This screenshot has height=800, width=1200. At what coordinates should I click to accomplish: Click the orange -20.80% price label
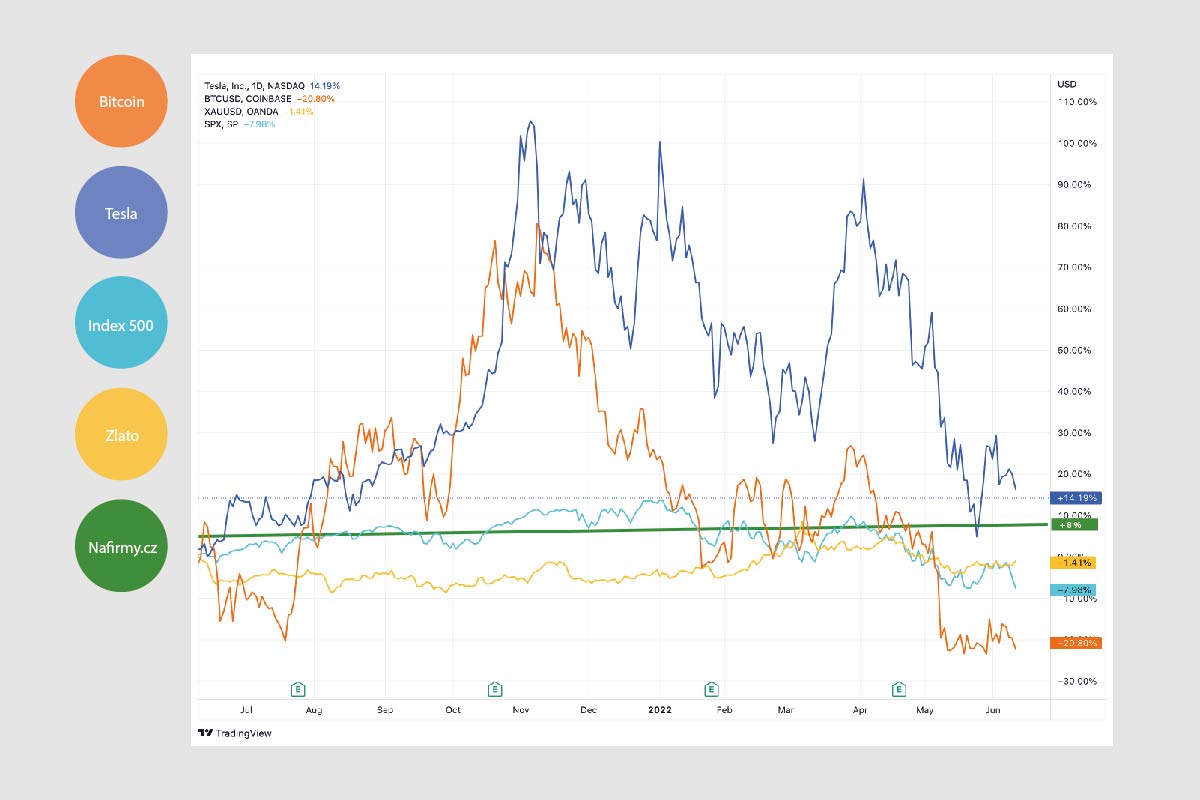coord(1075,642)
